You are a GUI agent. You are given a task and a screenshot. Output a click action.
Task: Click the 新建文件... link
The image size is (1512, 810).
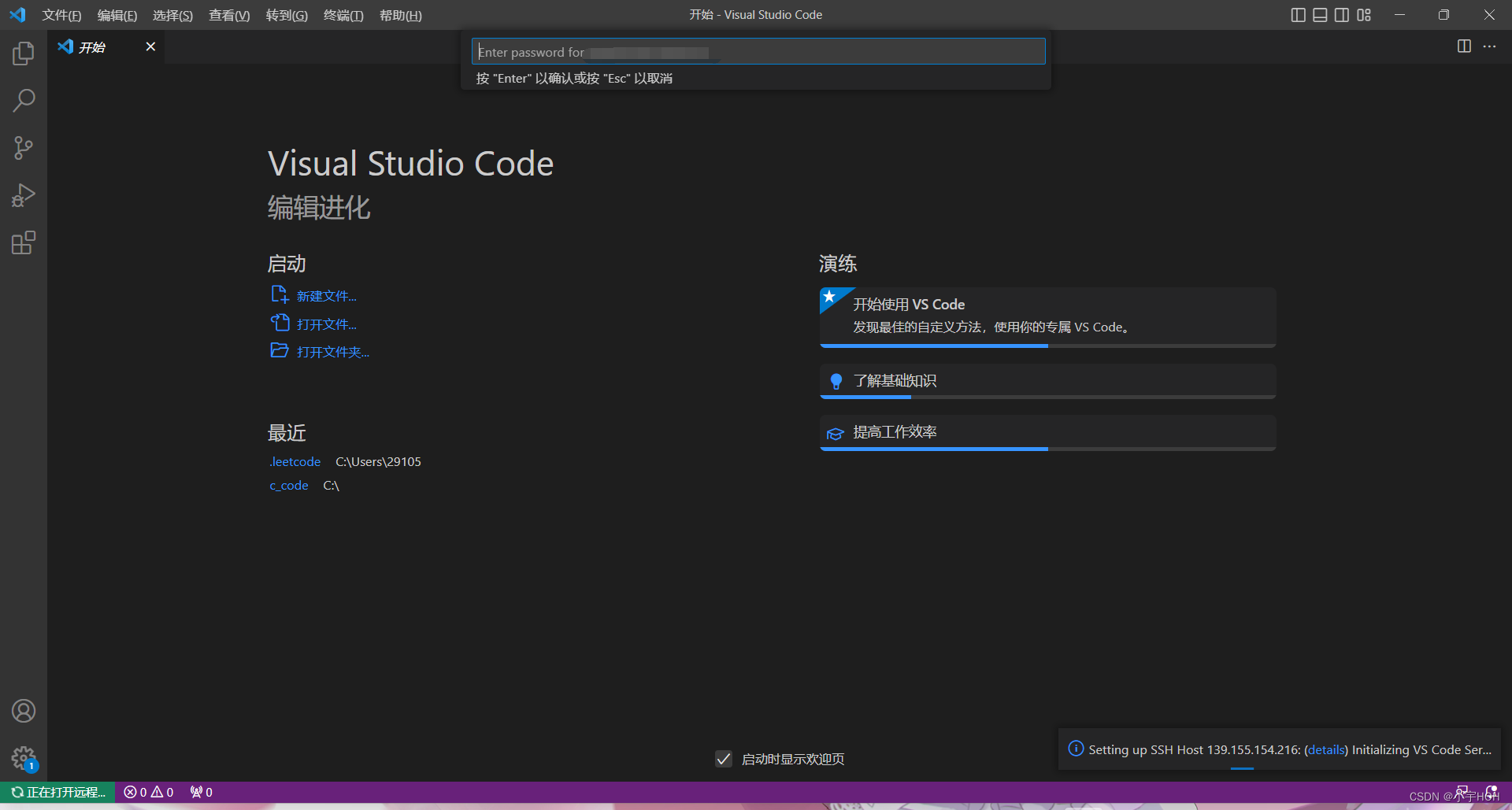[x=327, y=296]
